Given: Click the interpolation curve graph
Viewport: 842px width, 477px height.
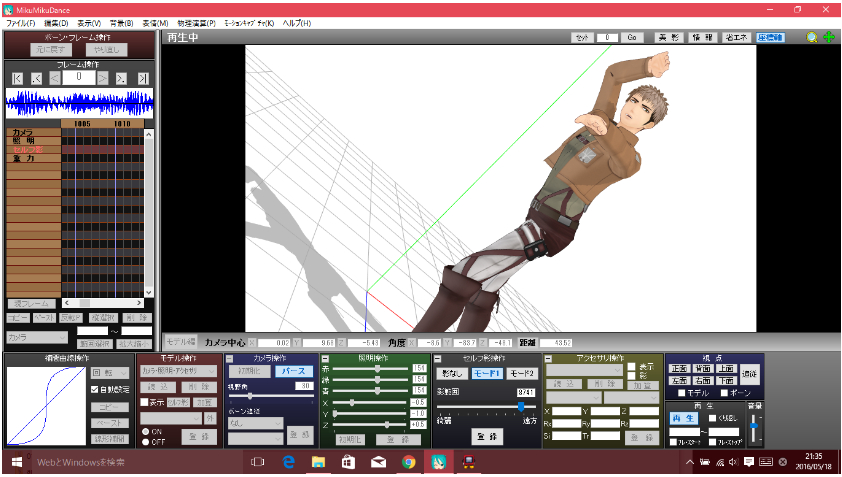Looking at the screenshot, I should pos(46,406).
